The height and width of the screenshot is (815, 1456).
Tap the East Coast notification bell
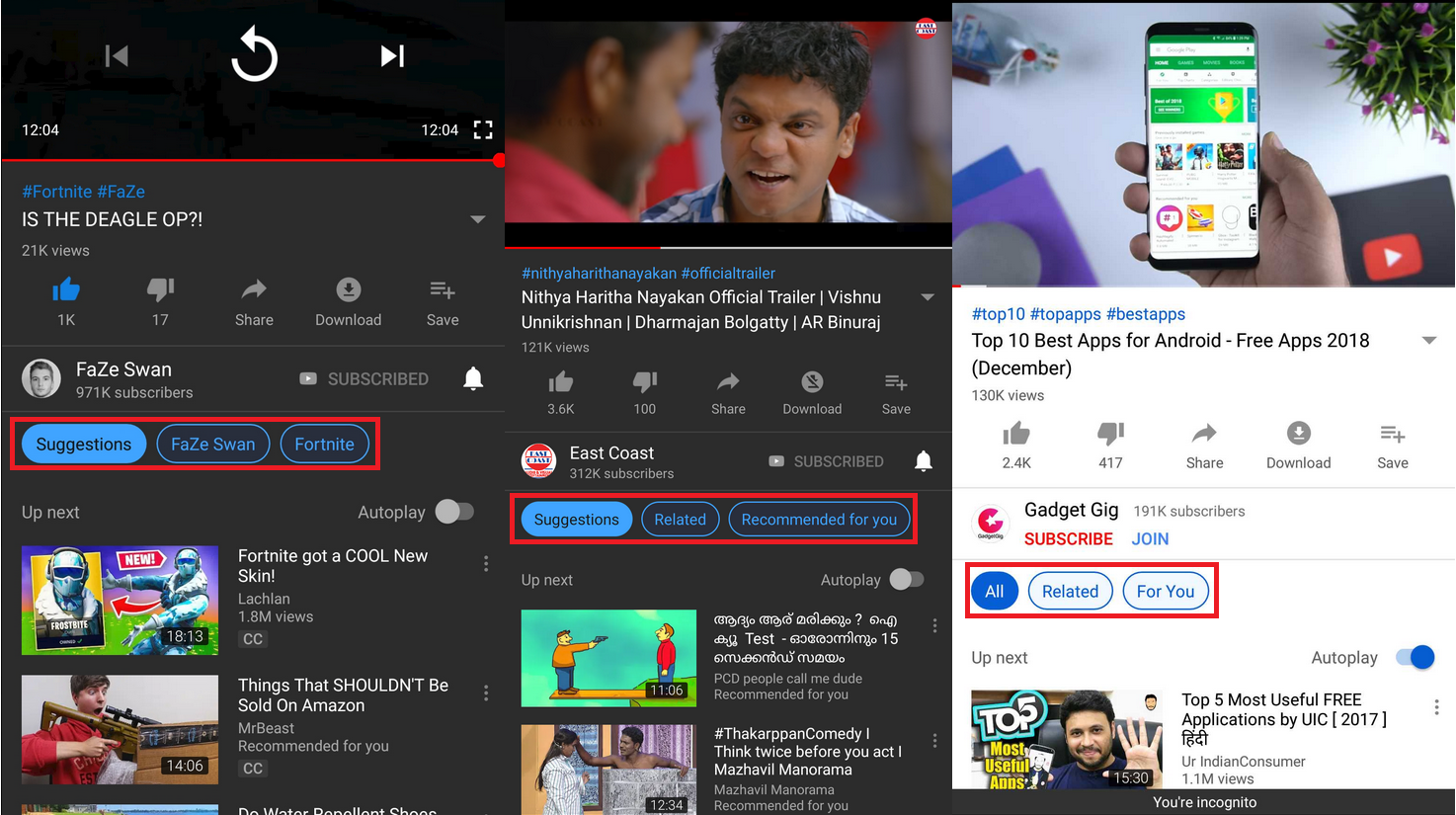tap(924, 461)
